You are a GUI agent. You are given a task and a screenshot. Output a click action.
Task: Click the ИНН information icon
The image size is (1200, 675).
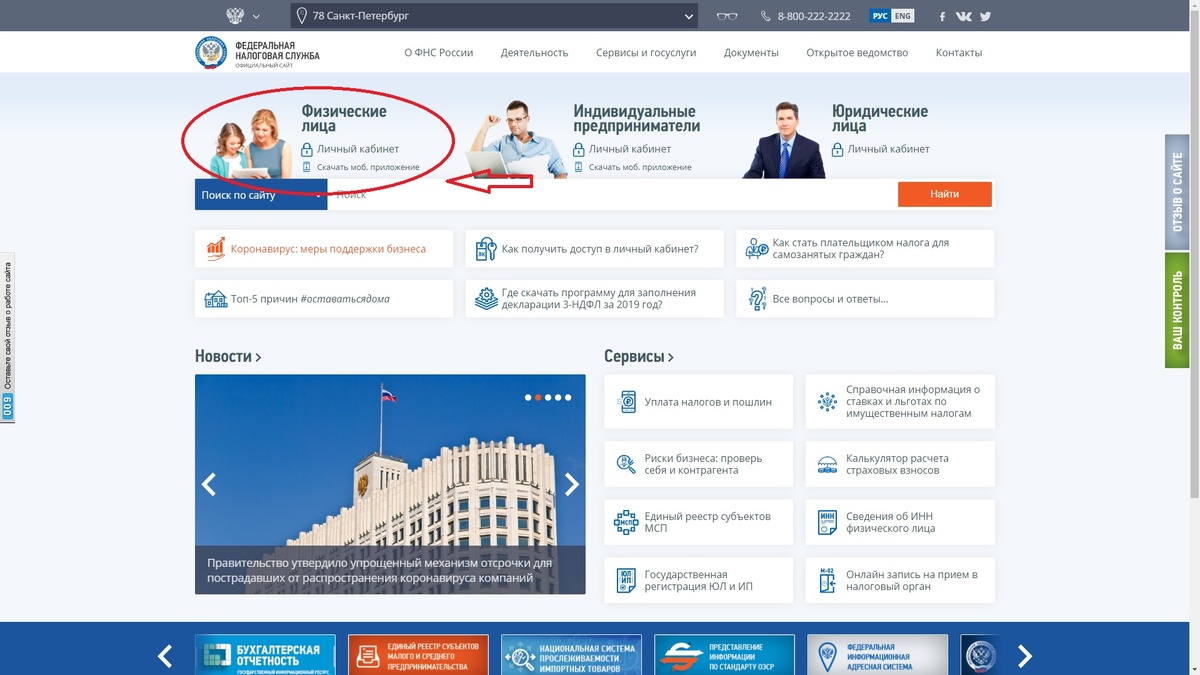[x=827, y=522]
